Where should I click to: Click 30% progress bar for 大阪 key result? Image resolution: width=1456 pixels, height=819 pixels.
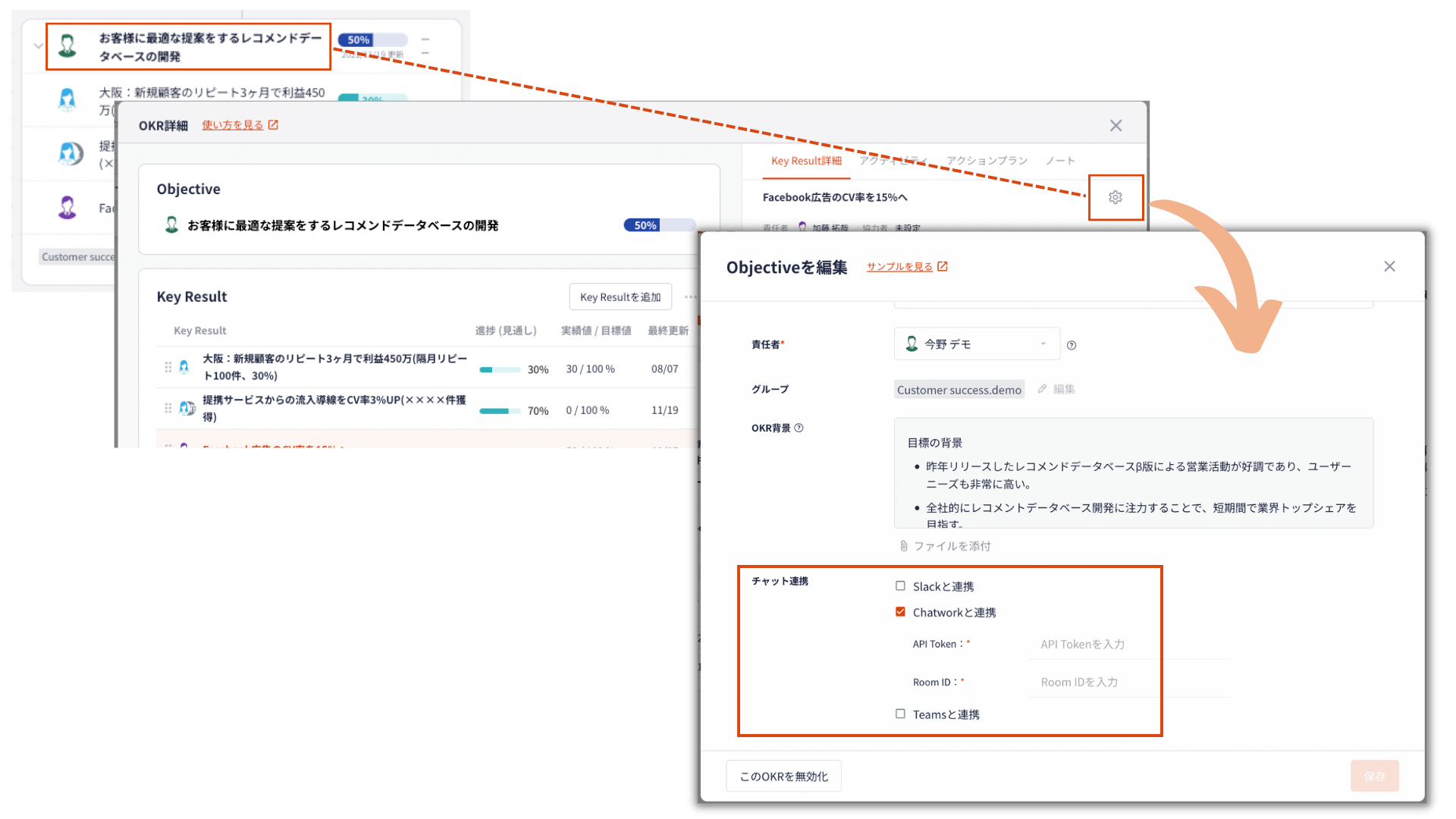500,370
